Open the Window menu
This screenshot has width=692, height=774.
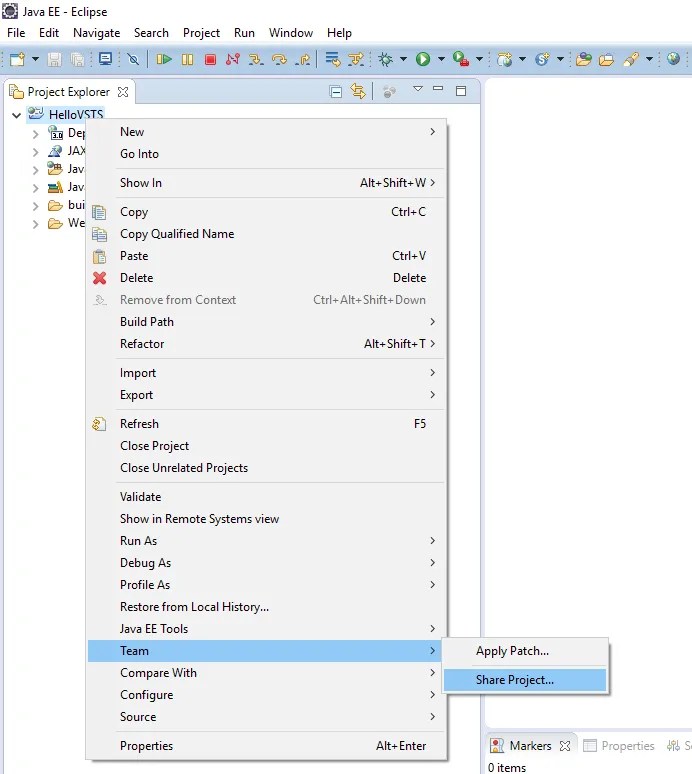click(291, 33)
